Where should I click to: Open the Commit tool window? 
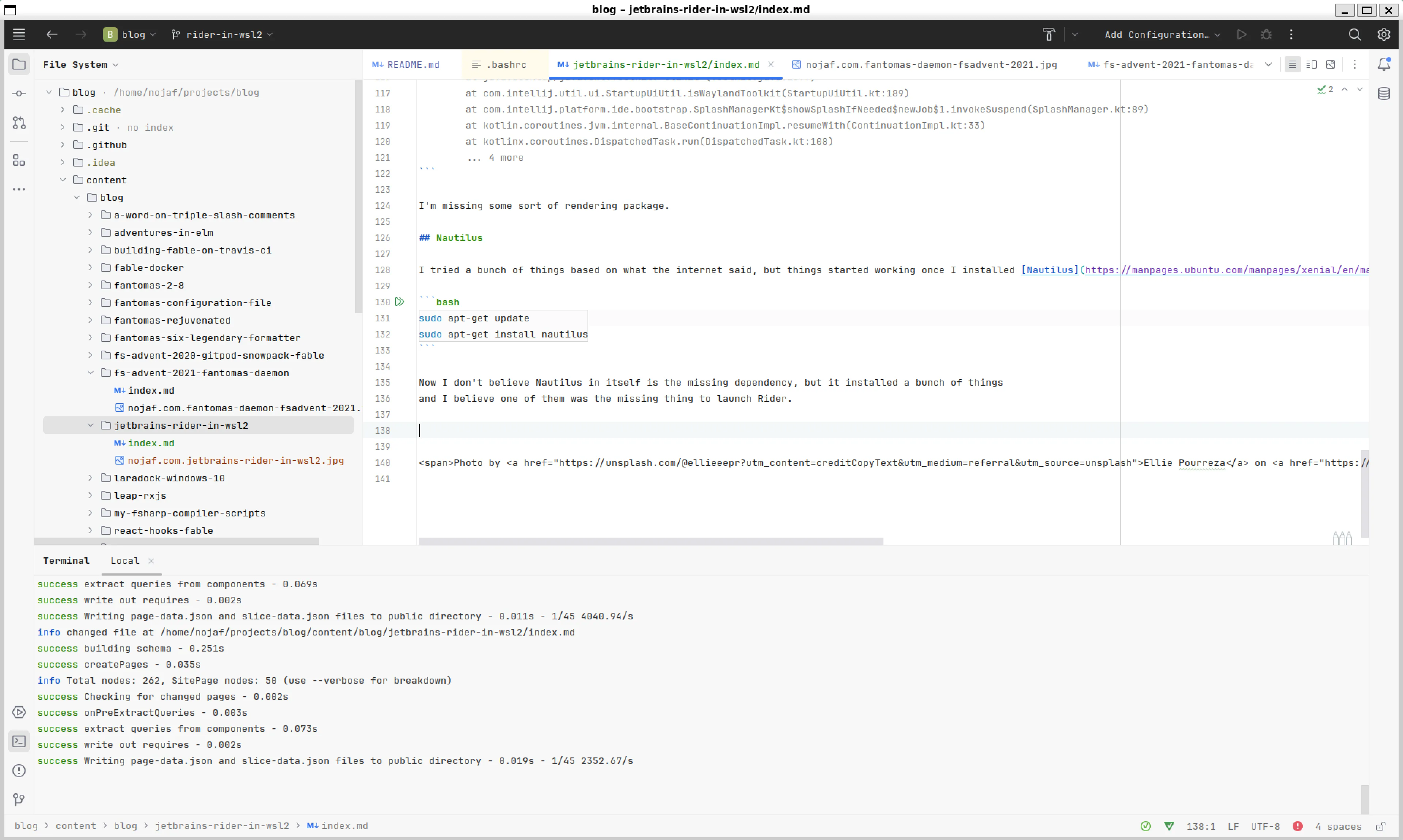[19, 93]
